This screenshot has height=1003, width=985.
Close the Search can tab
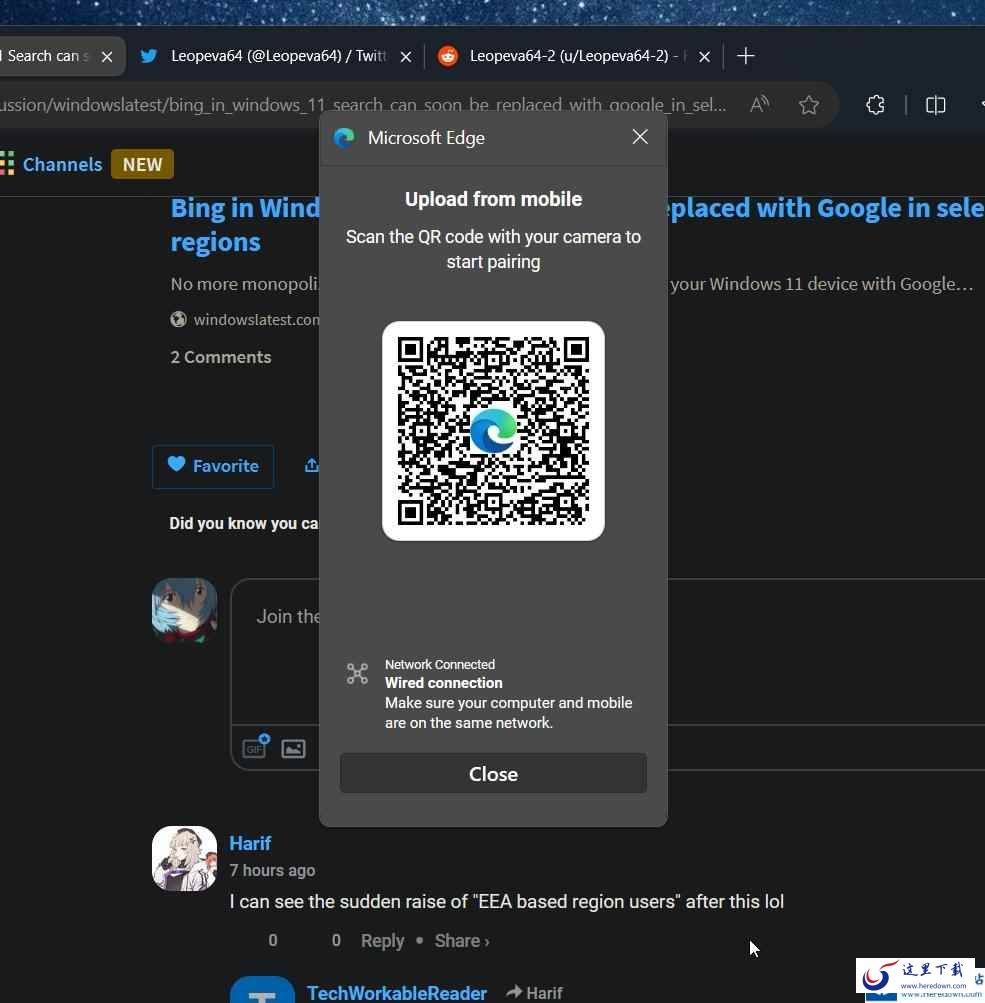pyautogui.click(x=107, y=57)
